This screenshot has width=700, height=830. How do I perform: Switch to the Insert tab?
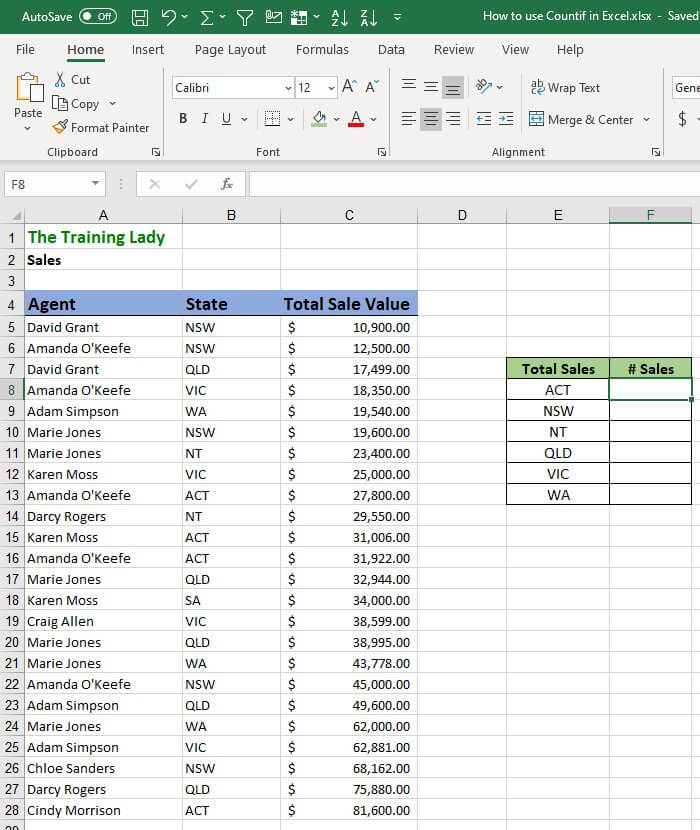pyautogui.click(x=148, y=50)
